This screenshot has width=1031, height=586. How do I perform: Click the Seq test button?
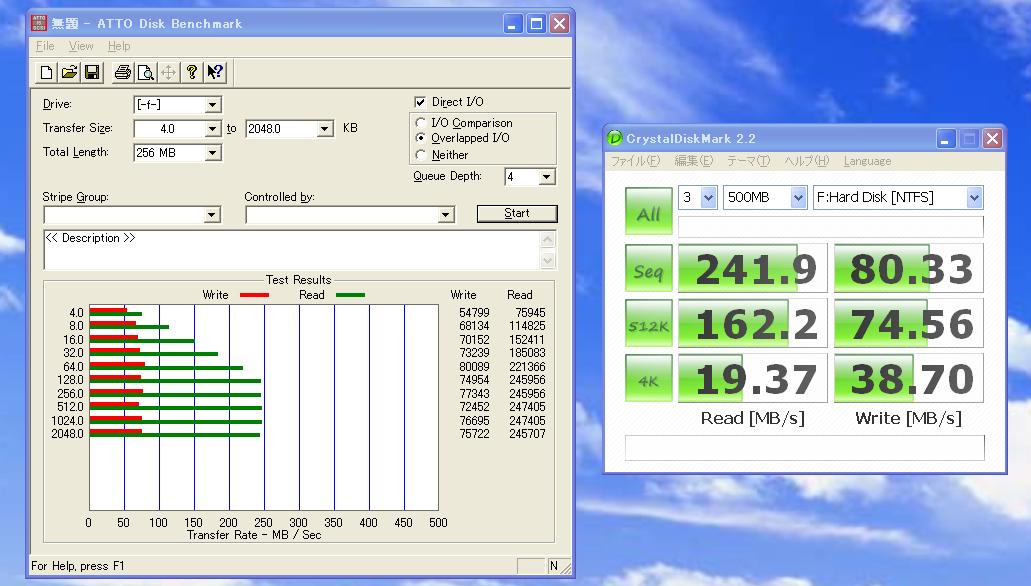click(649, 268)
